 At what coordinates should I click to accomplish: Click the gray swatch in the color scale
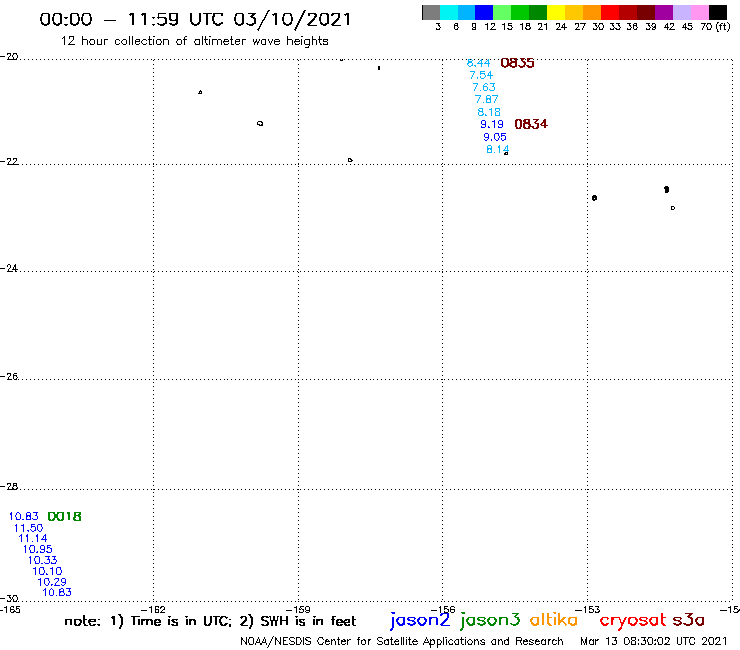pos(431,12)
